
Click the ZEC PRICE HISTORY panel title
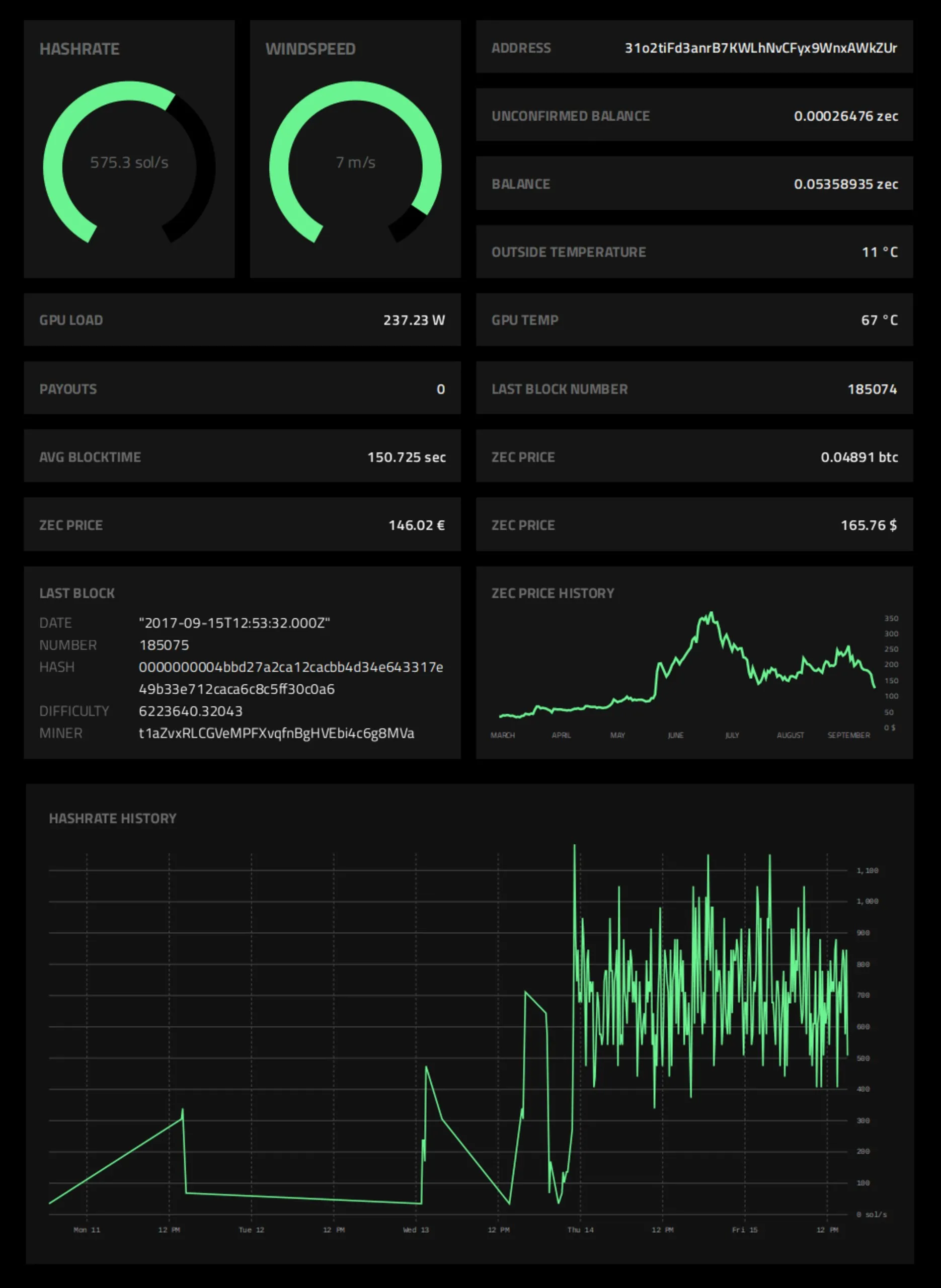pos(553,593)
